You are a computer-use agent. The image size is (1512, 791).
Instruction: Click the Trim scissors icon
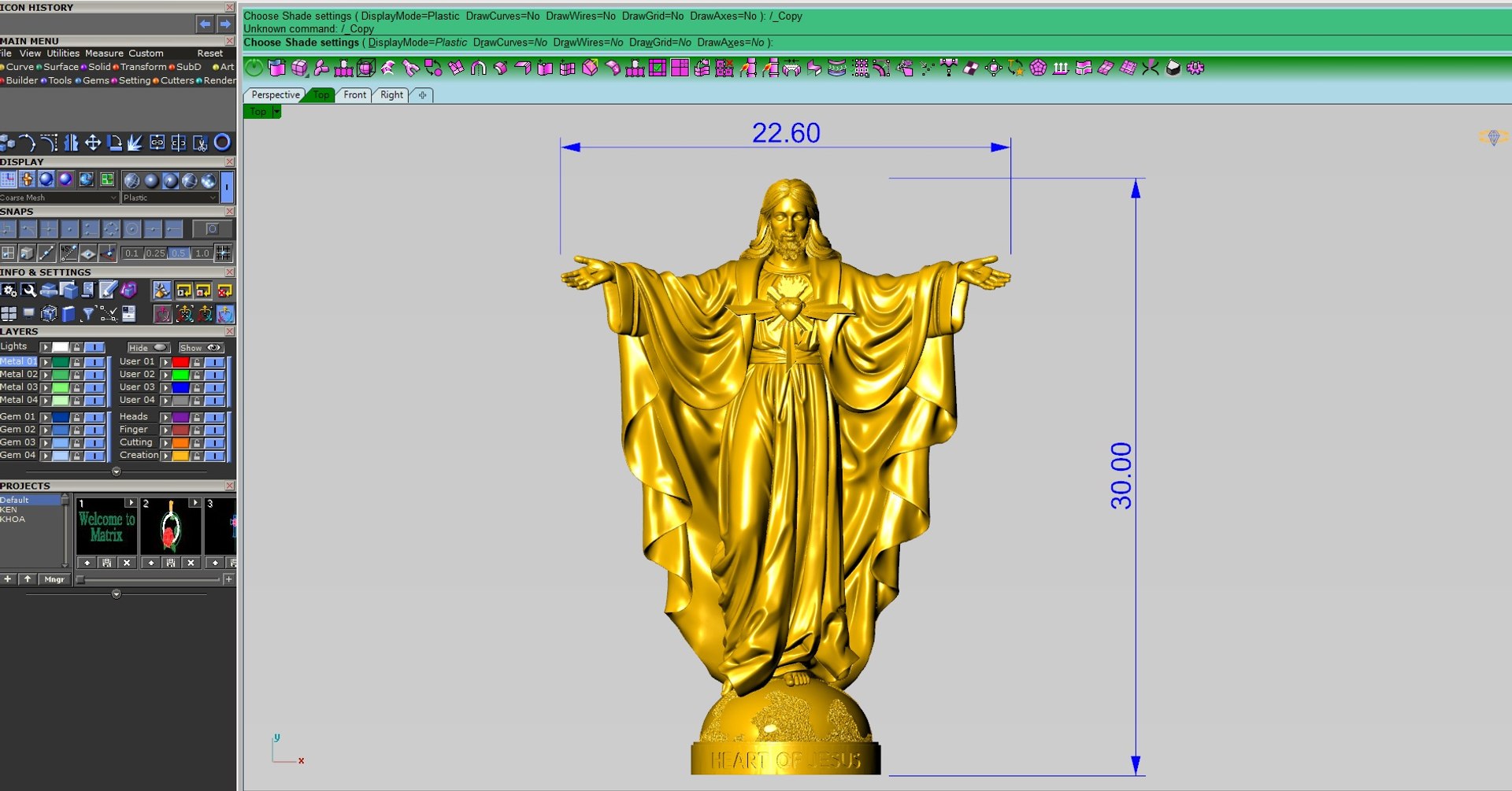tap(201, 142)
